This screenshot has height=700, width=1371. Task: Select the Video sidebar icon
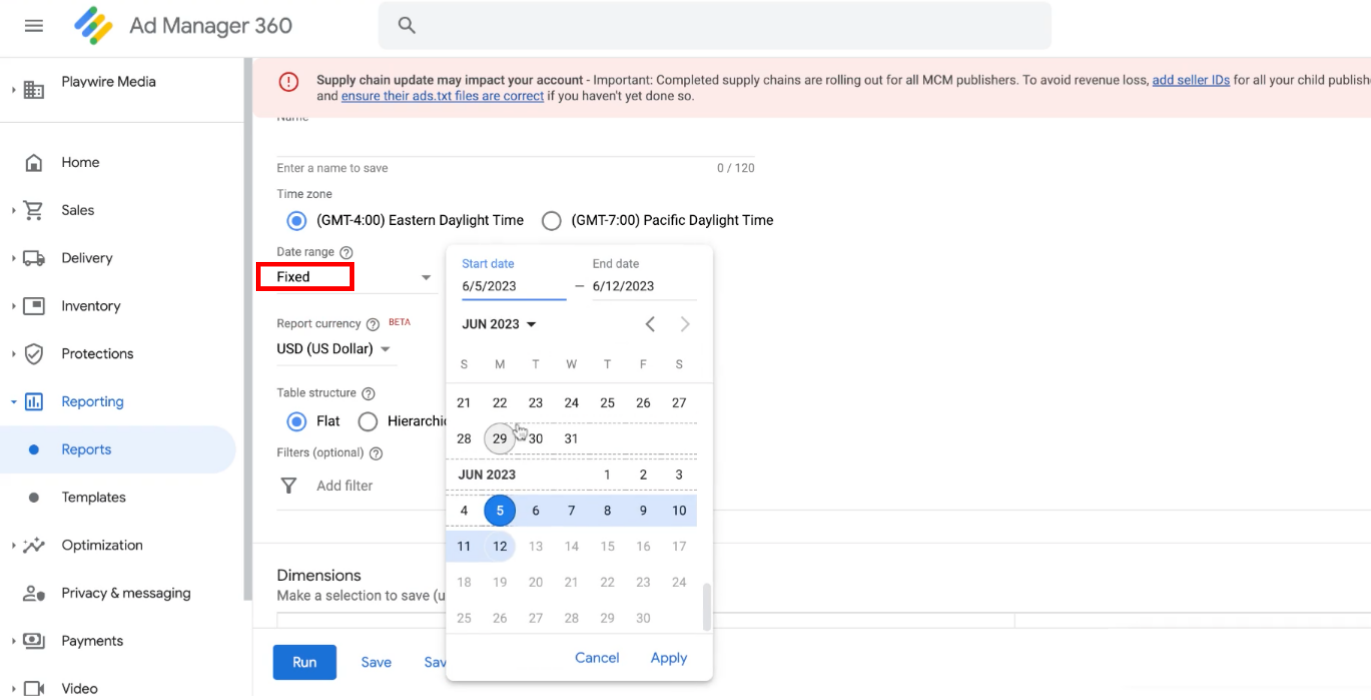coord(34,686)
